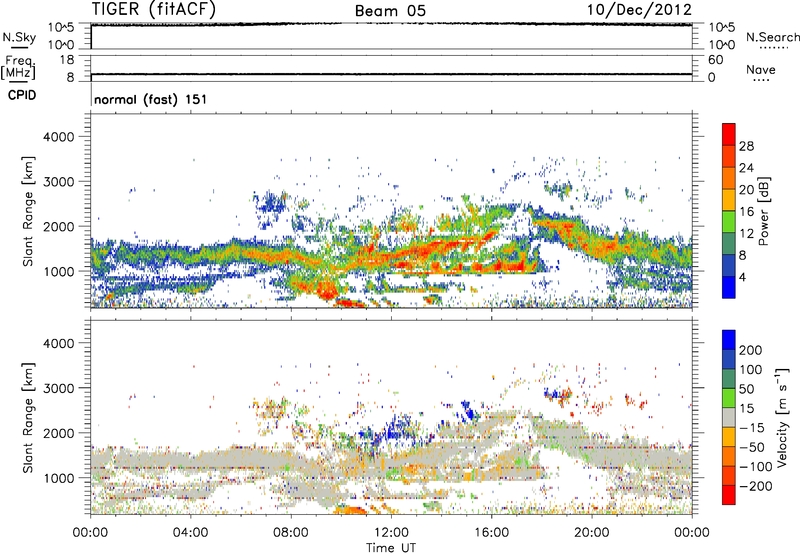
Task: Click the "50" value on Velocity colorbar
Action: click(x=746, y=389)
